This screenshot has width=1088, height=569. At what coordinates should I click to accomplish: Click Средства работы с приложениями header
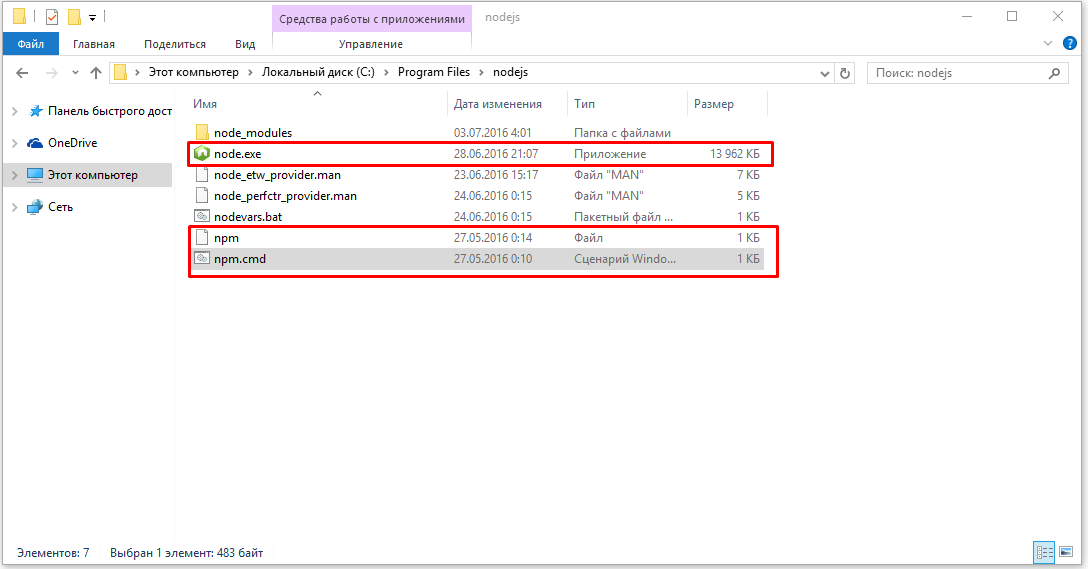tap(372, 19)
